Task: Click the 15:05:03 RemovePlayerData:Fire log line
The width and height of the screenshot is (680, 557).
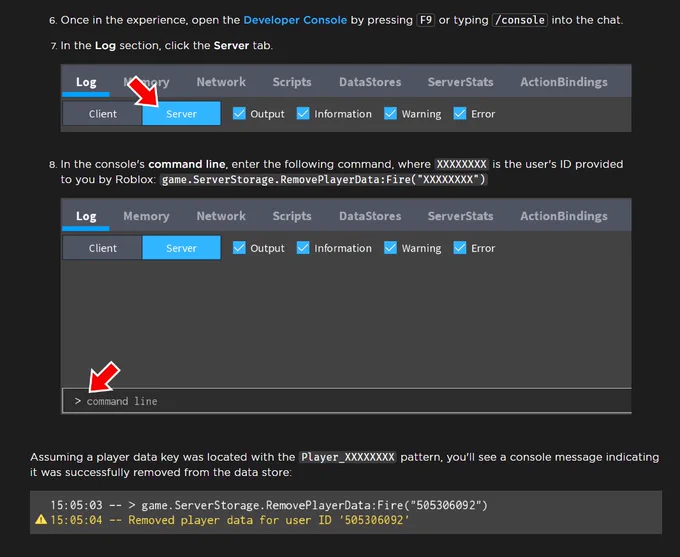Action: [x=269, y=505]
